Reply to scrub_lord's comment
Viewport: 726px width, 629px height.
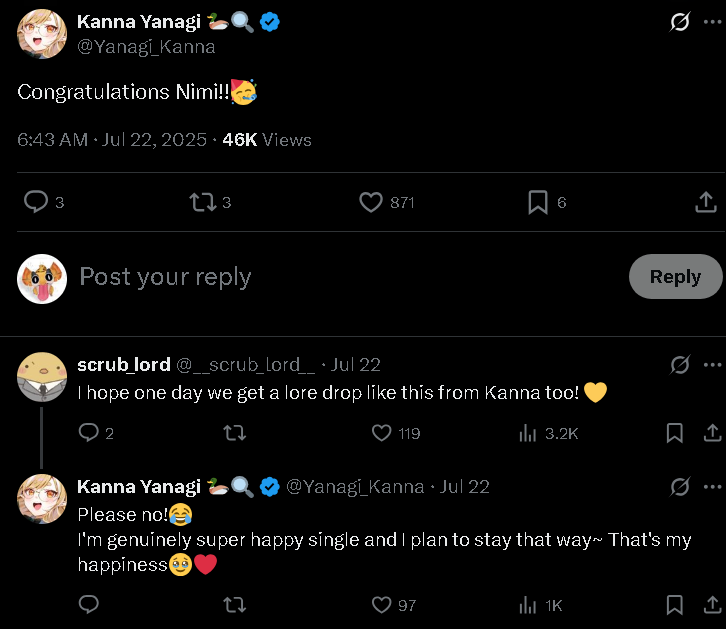[89, 433]
